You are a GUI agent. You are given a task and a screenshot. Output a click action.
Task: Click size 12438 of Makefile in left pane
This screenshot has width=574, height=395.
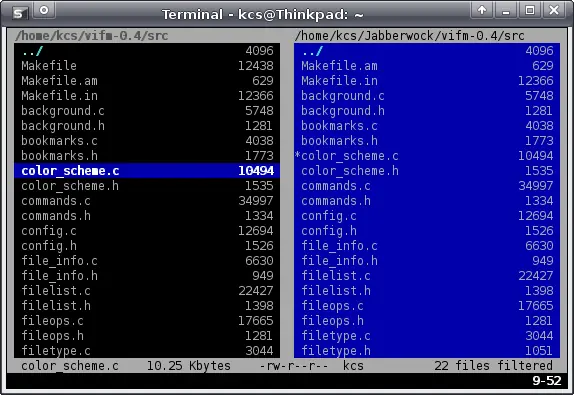[x=256, y=66]
